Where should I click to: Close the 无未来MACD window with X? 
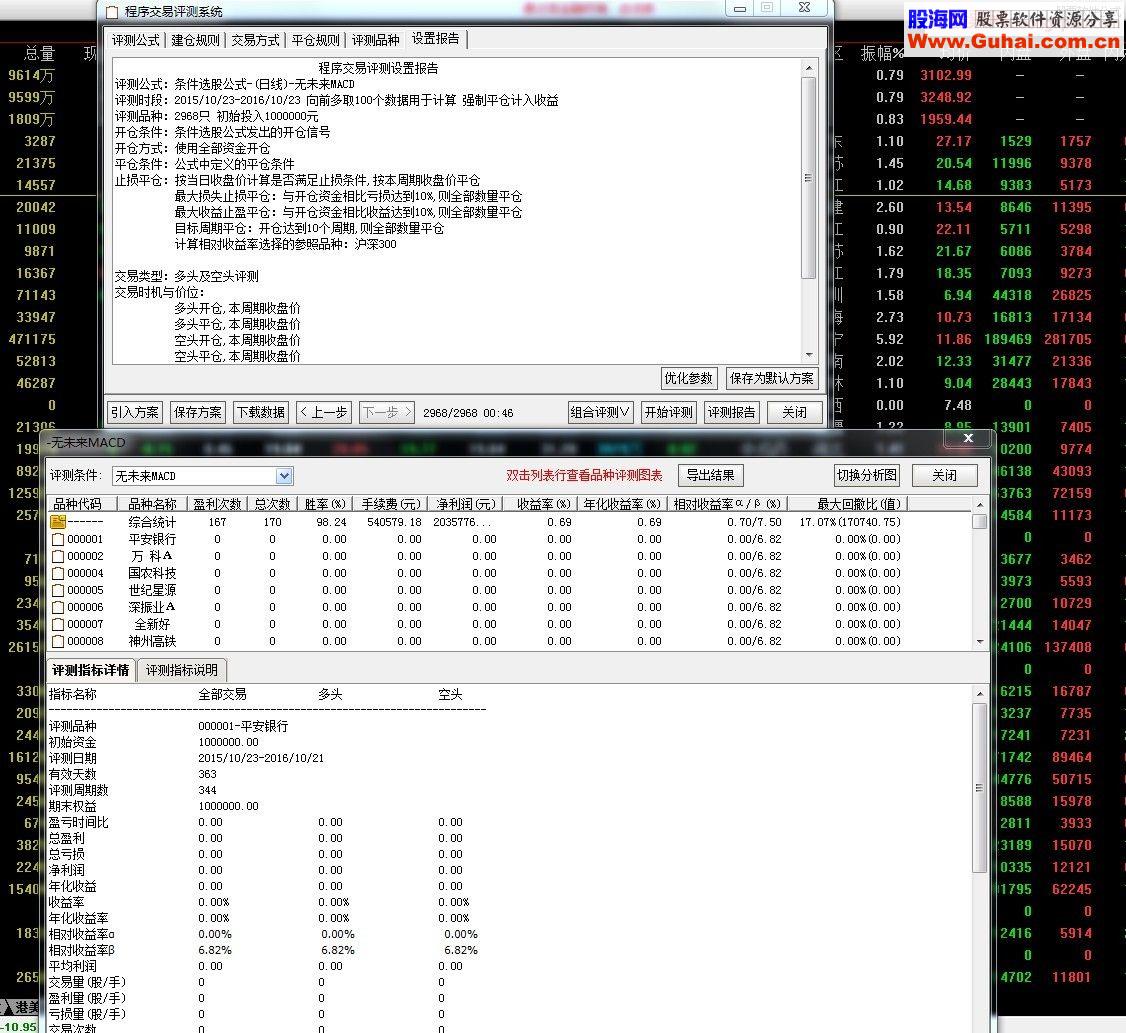tap(968, 437)
